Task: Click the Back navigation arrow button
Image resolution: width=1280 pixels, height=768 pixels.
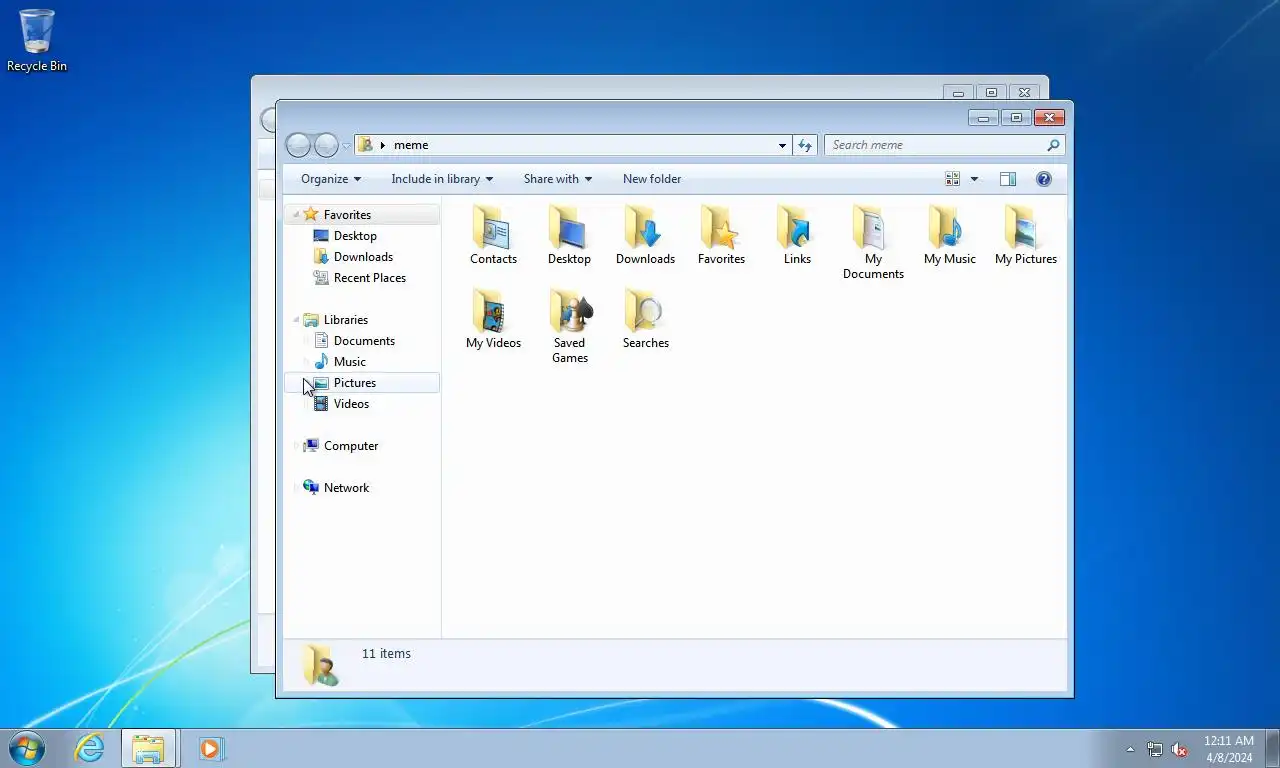Action: pyautogui.click(x=298, y=145)
